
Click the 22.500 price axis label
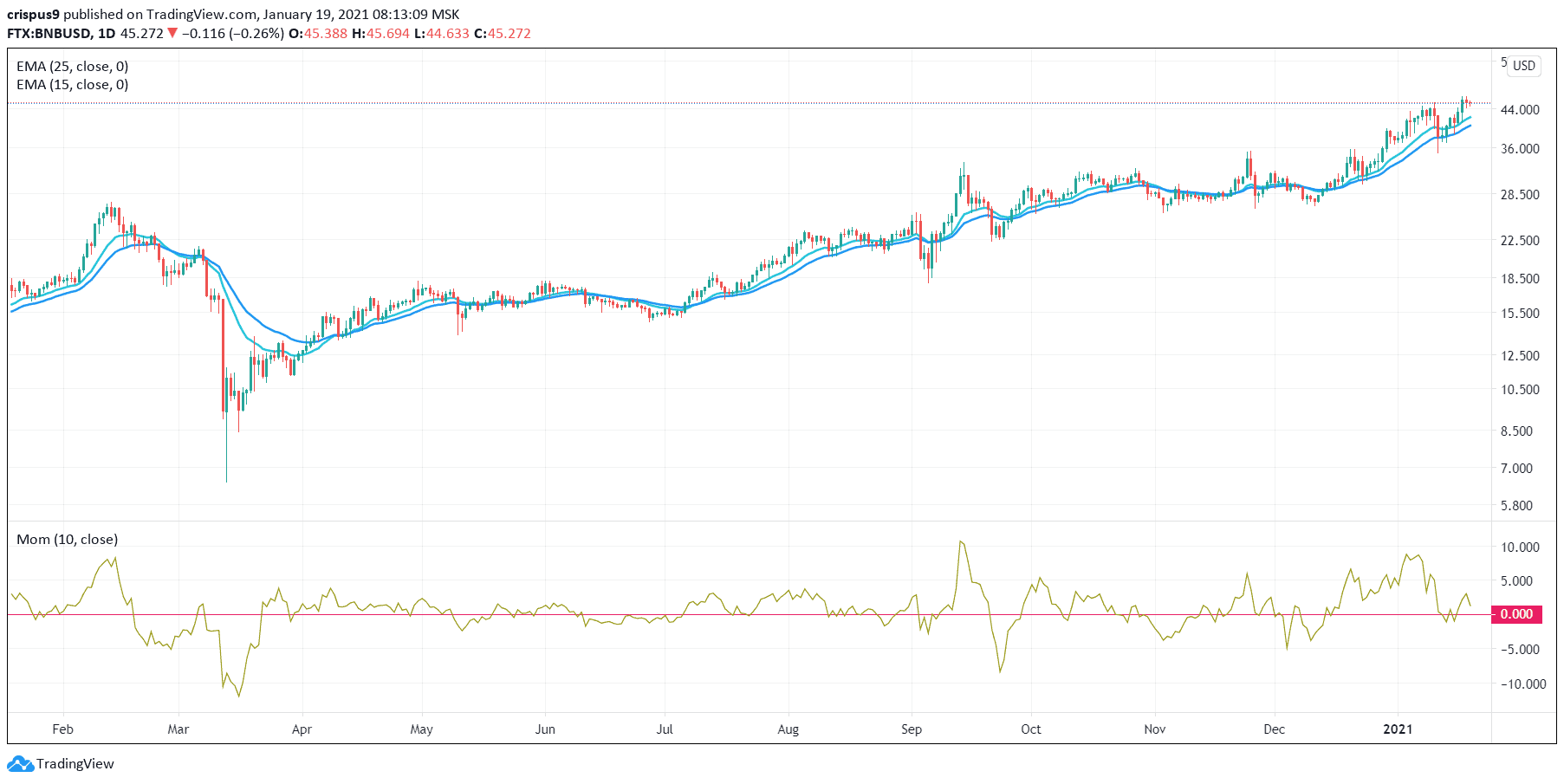click(1521, 241)
